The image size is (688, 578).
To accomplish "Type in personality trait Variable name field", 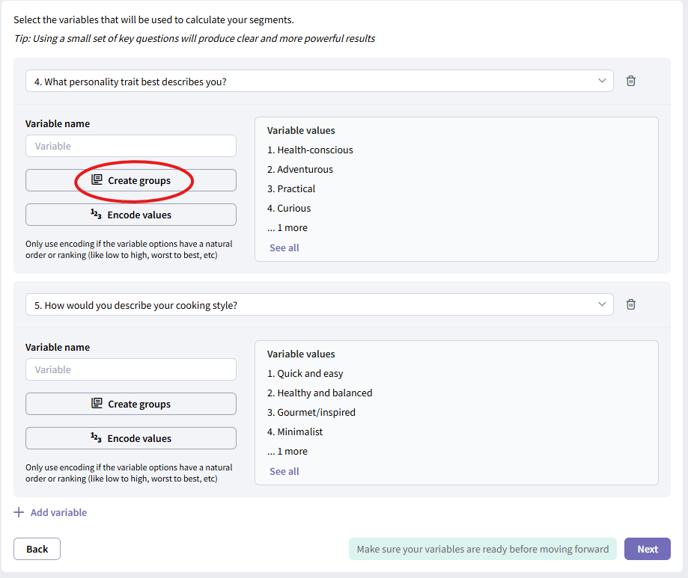I will click(x=131, y=146).
